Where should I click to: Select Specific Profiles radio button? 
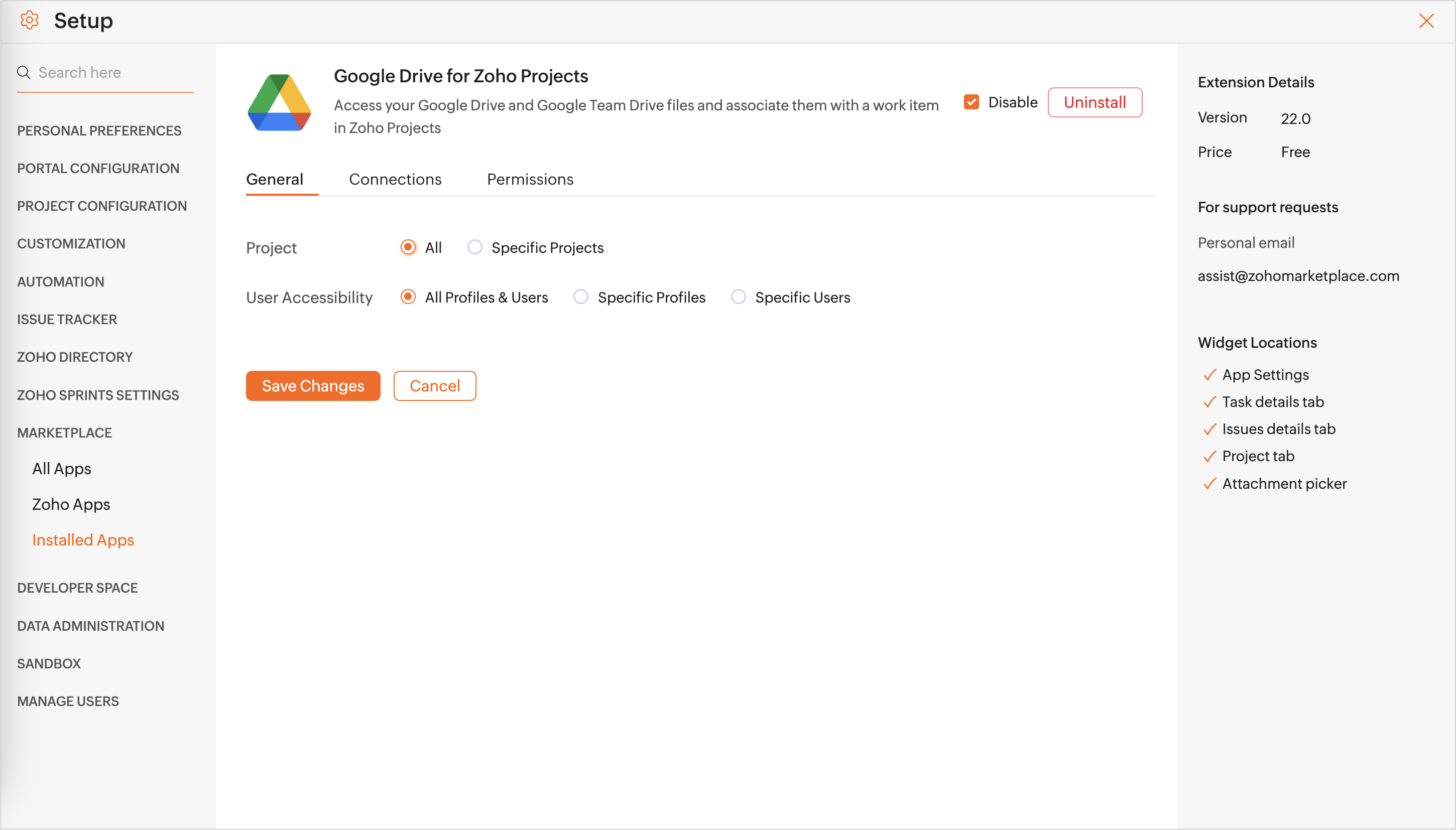pyautogui.click(x=580, y=297)
